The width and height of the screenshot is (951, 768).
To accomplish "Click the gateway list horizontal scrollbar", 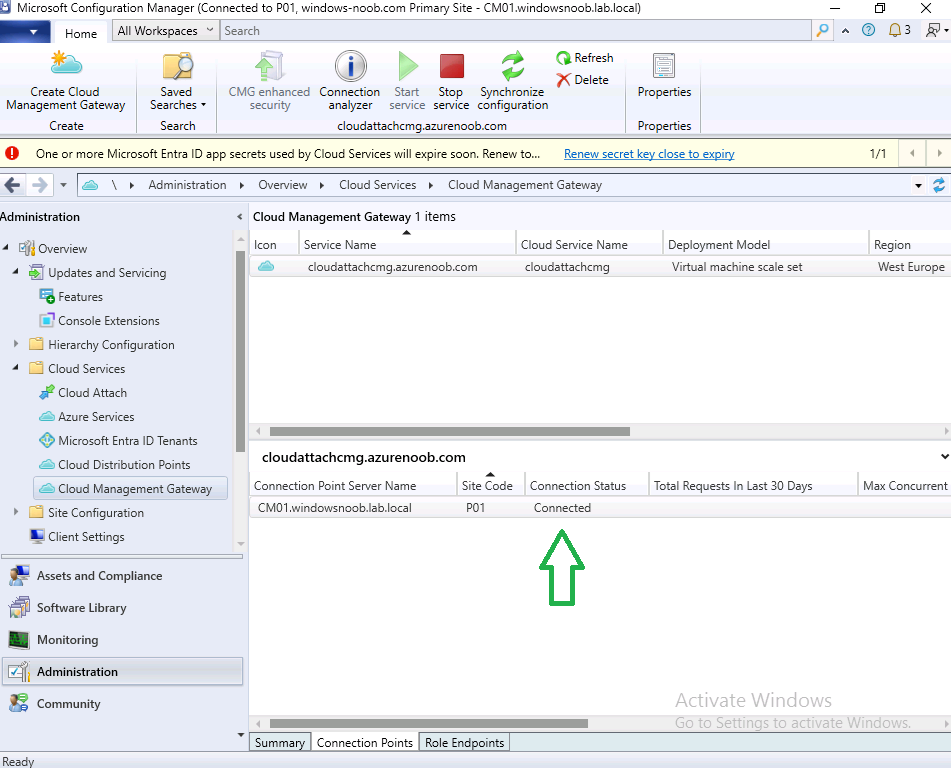I will (x=449, y=431).
